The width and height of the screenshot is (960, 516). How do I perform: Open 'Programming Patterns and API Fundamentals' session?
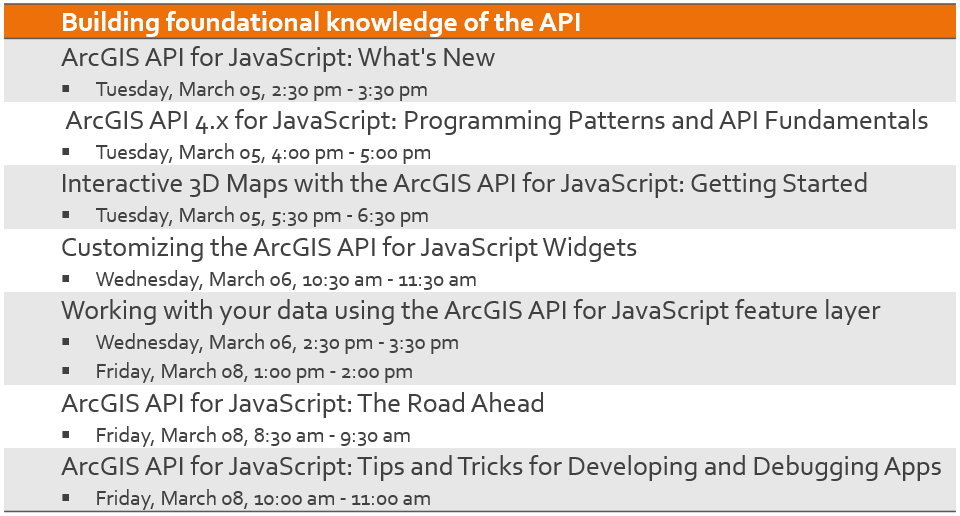pos(497,121)
